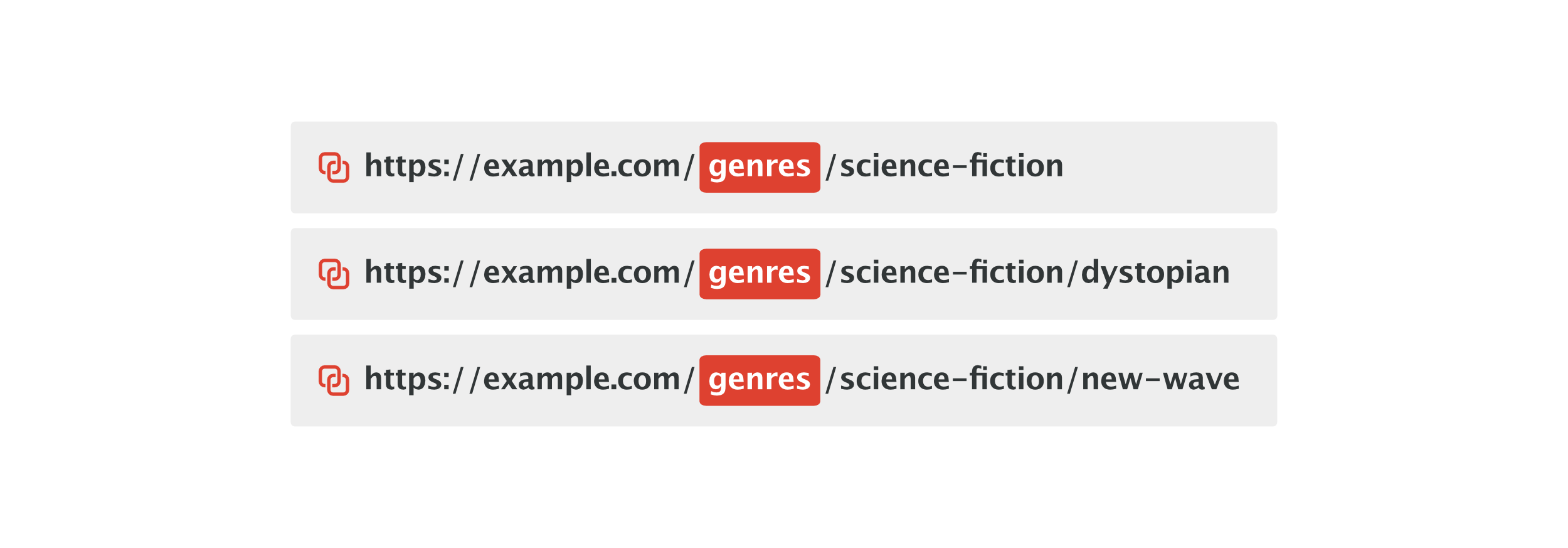Click the genres badge in the dystopian URL
The width and height of the screenshot is (1568, 548).
(760, 274)
